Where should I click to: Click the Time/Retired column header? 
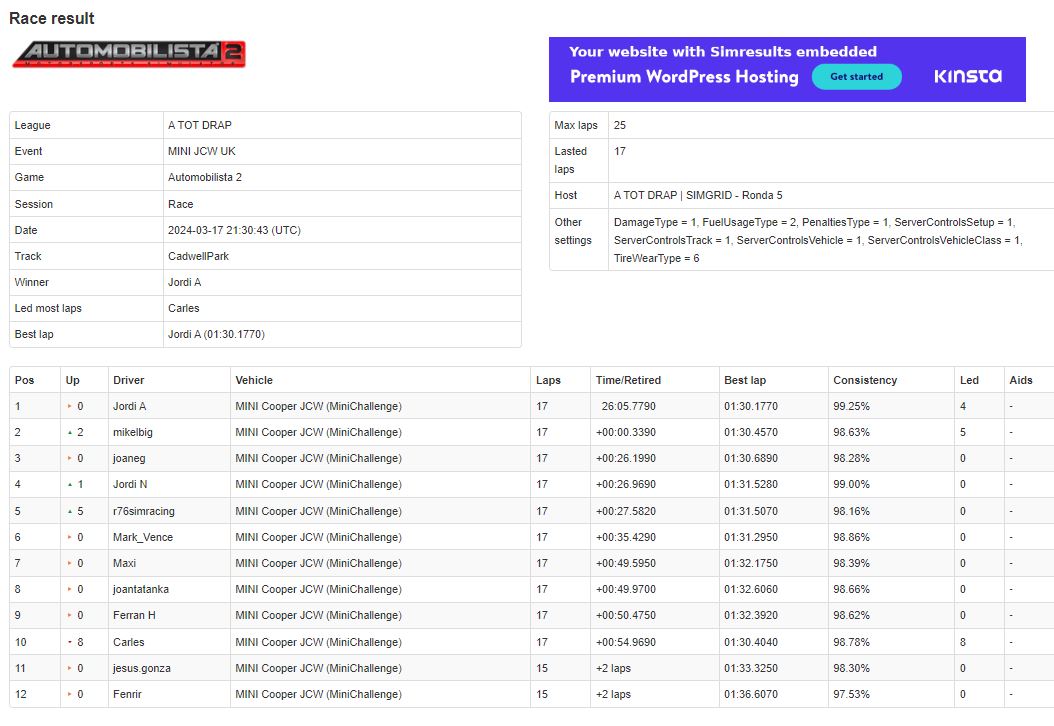coord(628,380)
